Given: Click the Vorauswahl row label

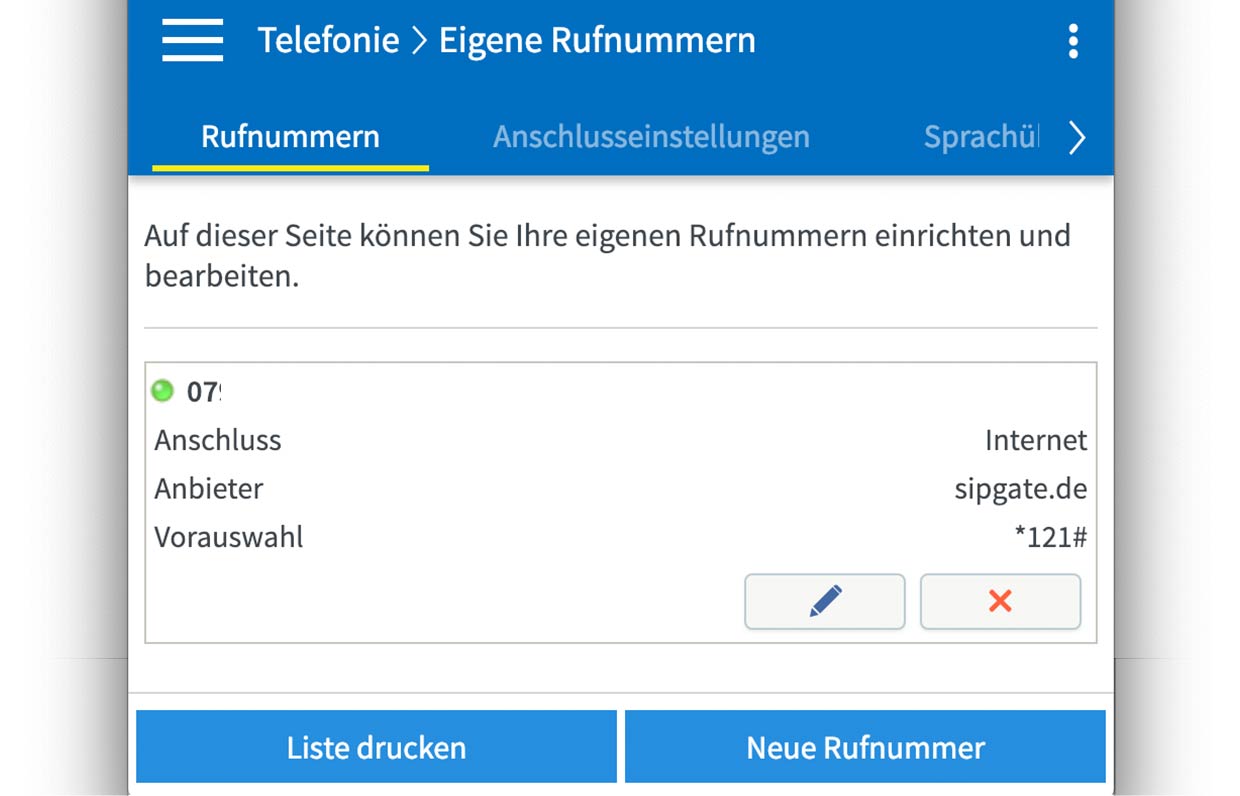Looking at the screenshot, I should [229, 538].
